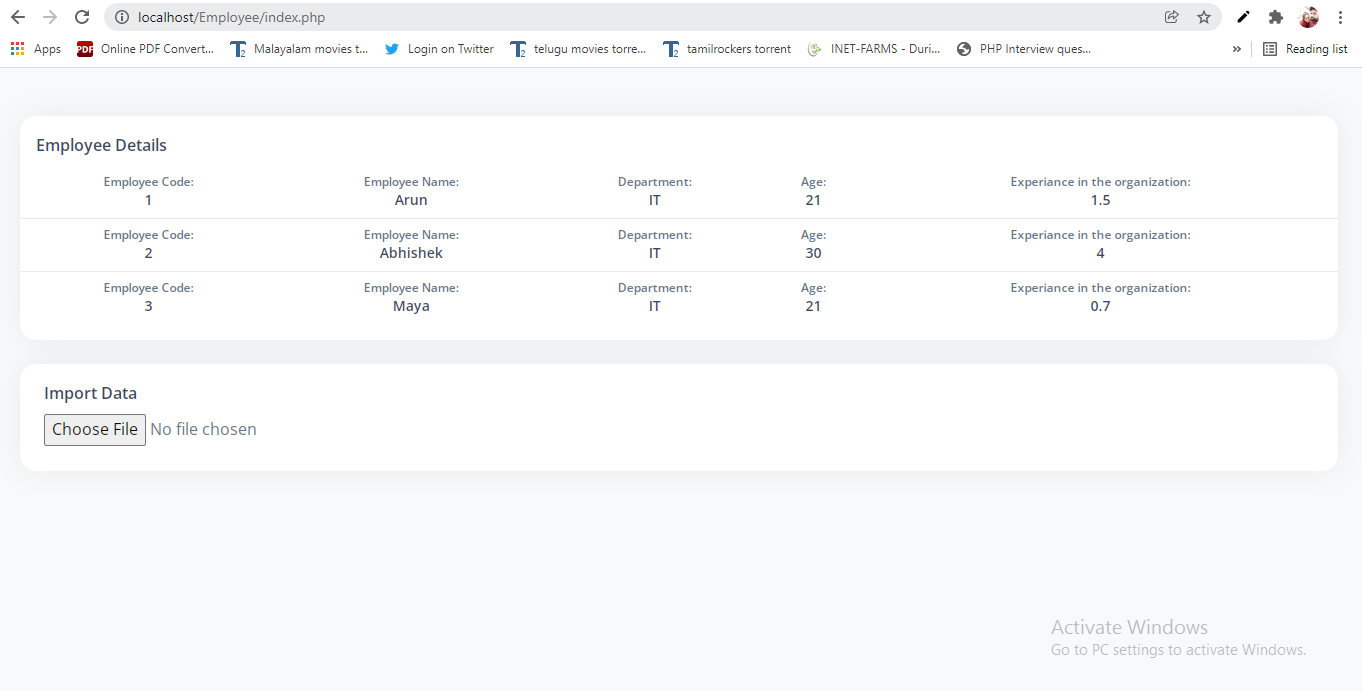Expand hidden bookmarks with double chevron
The image size is (1362, 691).
coord(1237,49)
